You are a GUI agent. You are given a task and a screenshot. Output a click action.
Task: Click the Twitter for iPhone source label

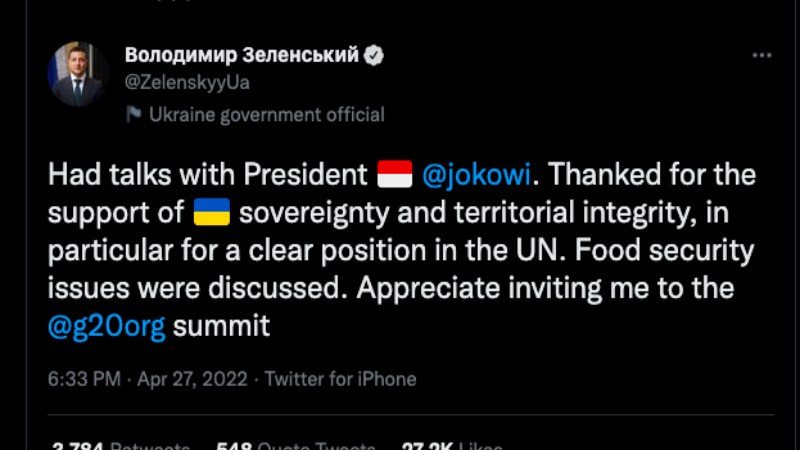(341, 379)
